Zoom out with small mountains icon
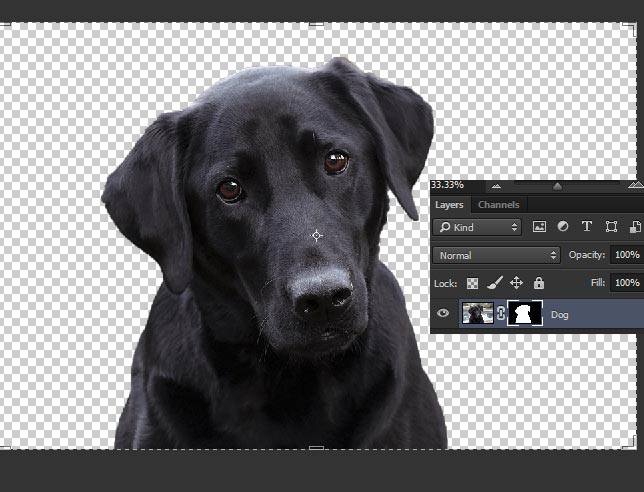This screenshot has width=644, height=492. point(496,186)
